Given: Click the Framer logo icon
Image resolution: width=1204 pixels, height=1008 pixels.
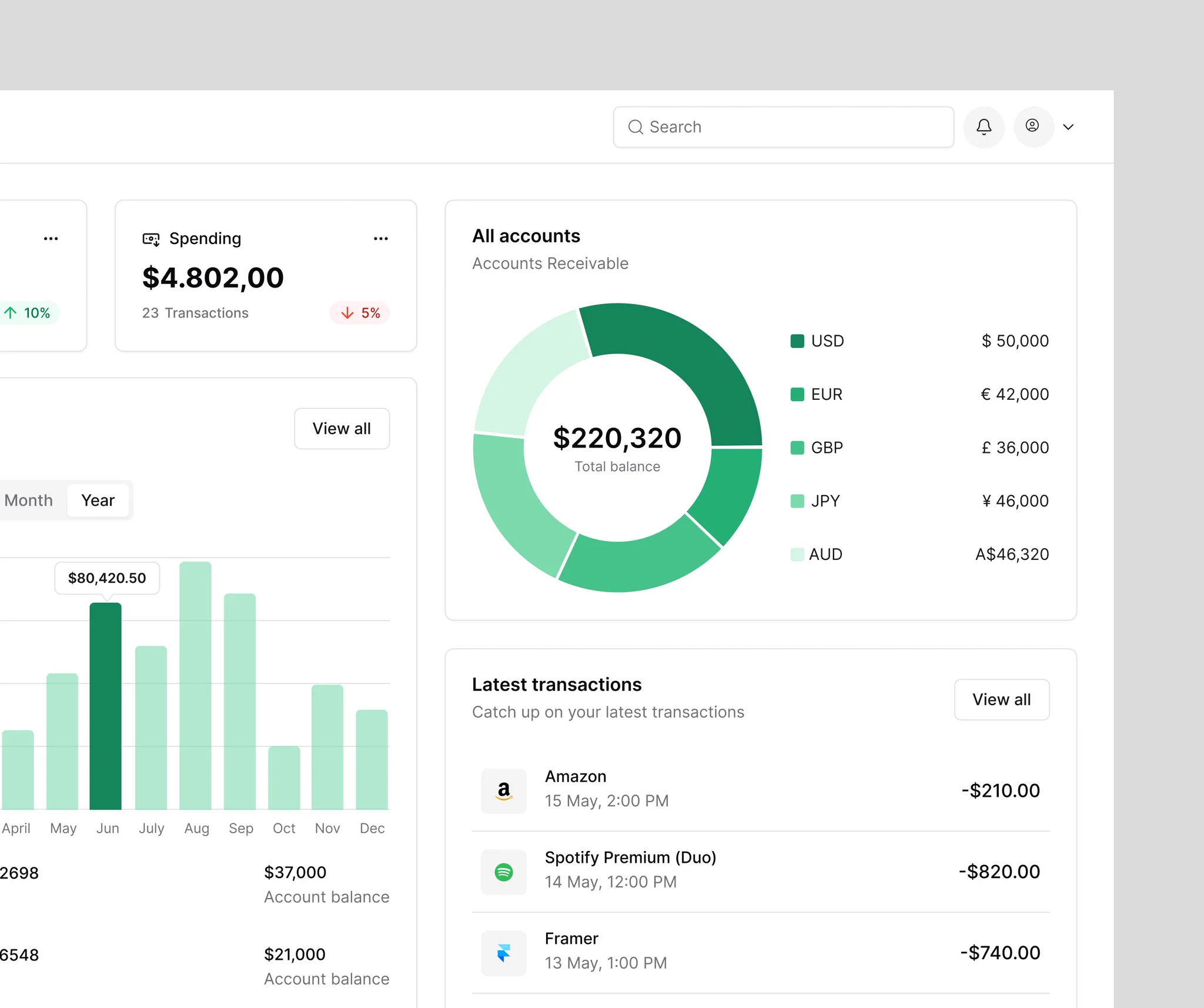Looking at the screenshot, I should (x=504, y=953).
